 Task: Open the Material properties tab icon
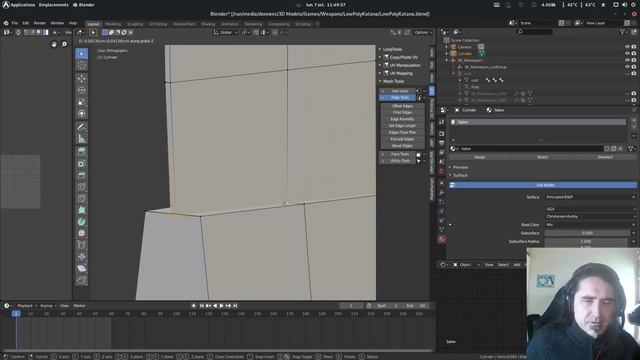click(x=442, y=239)
